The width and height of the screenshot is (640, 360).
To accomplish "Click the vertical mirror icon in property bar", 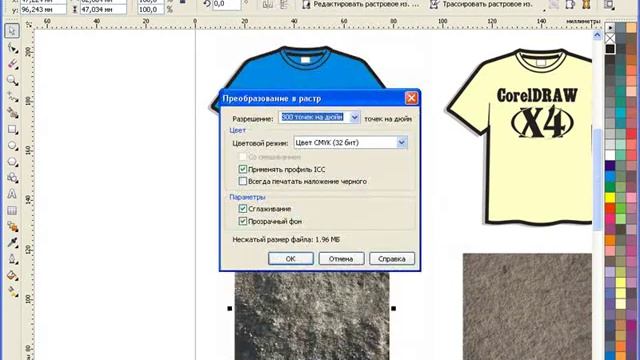I will (283, 4).
